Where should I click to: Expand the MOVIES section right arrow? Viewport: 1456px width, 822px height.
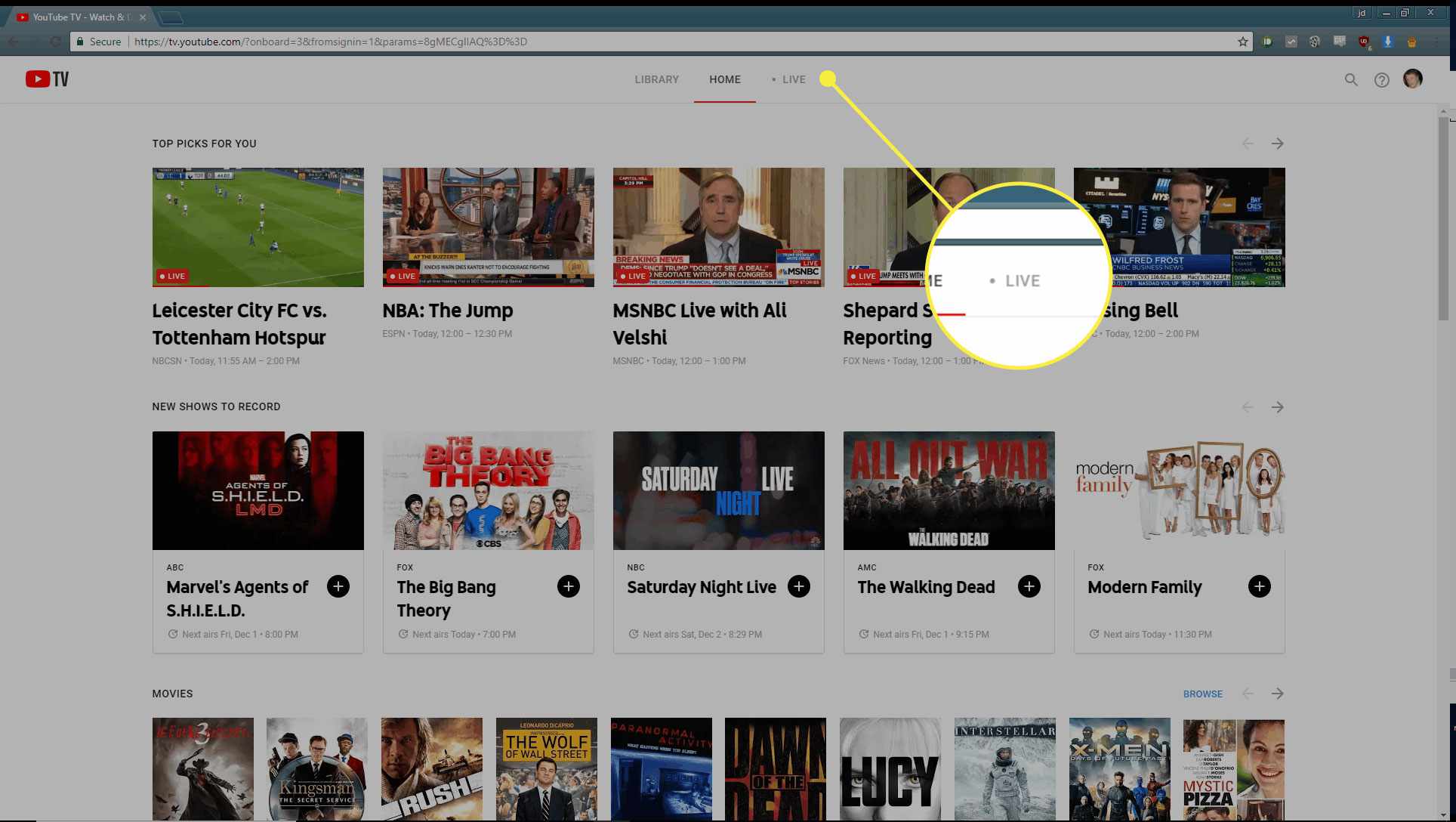tap(1278, 693)
